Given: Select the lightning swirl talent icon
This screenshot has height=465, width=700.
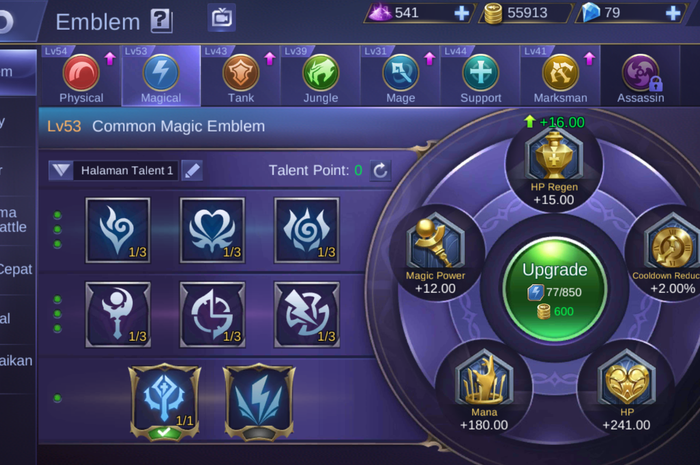Looking at the screenshot, I should (x=307, y=314).
